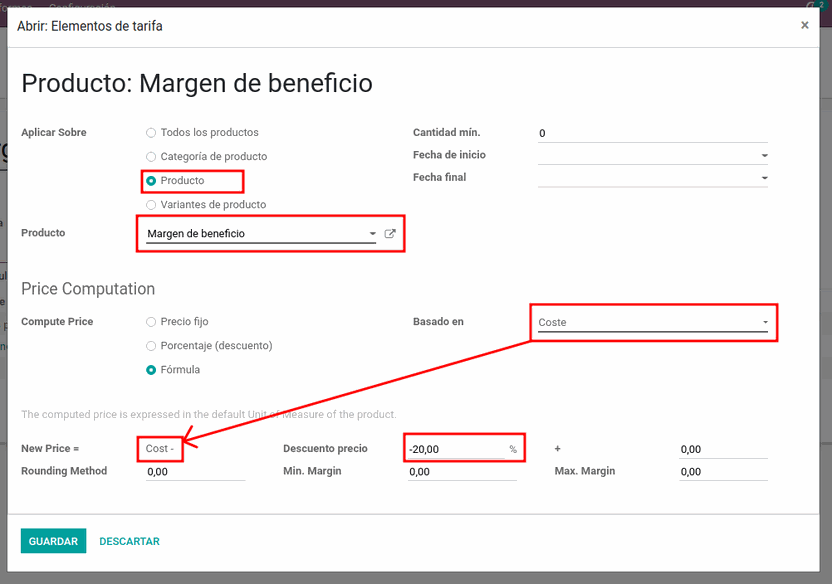
Task: Click the 'Rounding Method' input field
Action: (194, 472)
